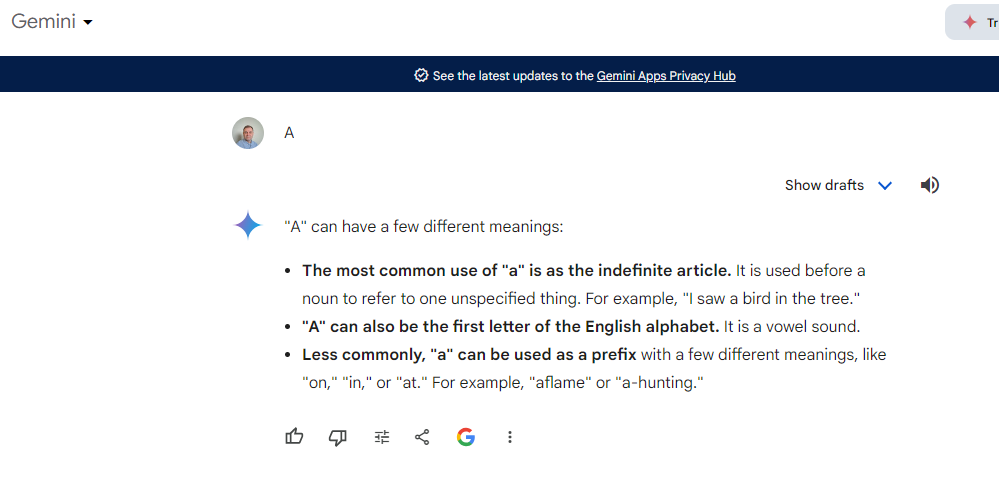The image size is (999, 495).
Task: Open the Gemini model dropdown
Action: (52, 22)
